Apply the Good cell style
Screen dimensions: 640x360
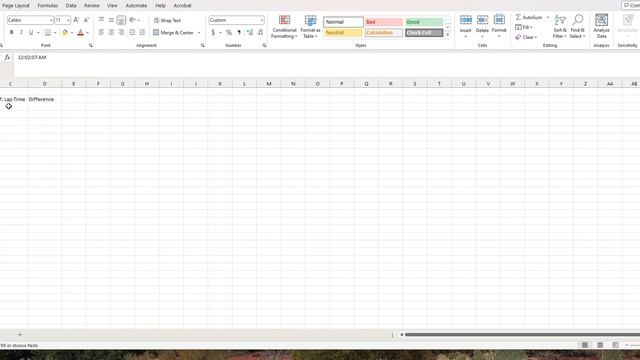(424, 22)
